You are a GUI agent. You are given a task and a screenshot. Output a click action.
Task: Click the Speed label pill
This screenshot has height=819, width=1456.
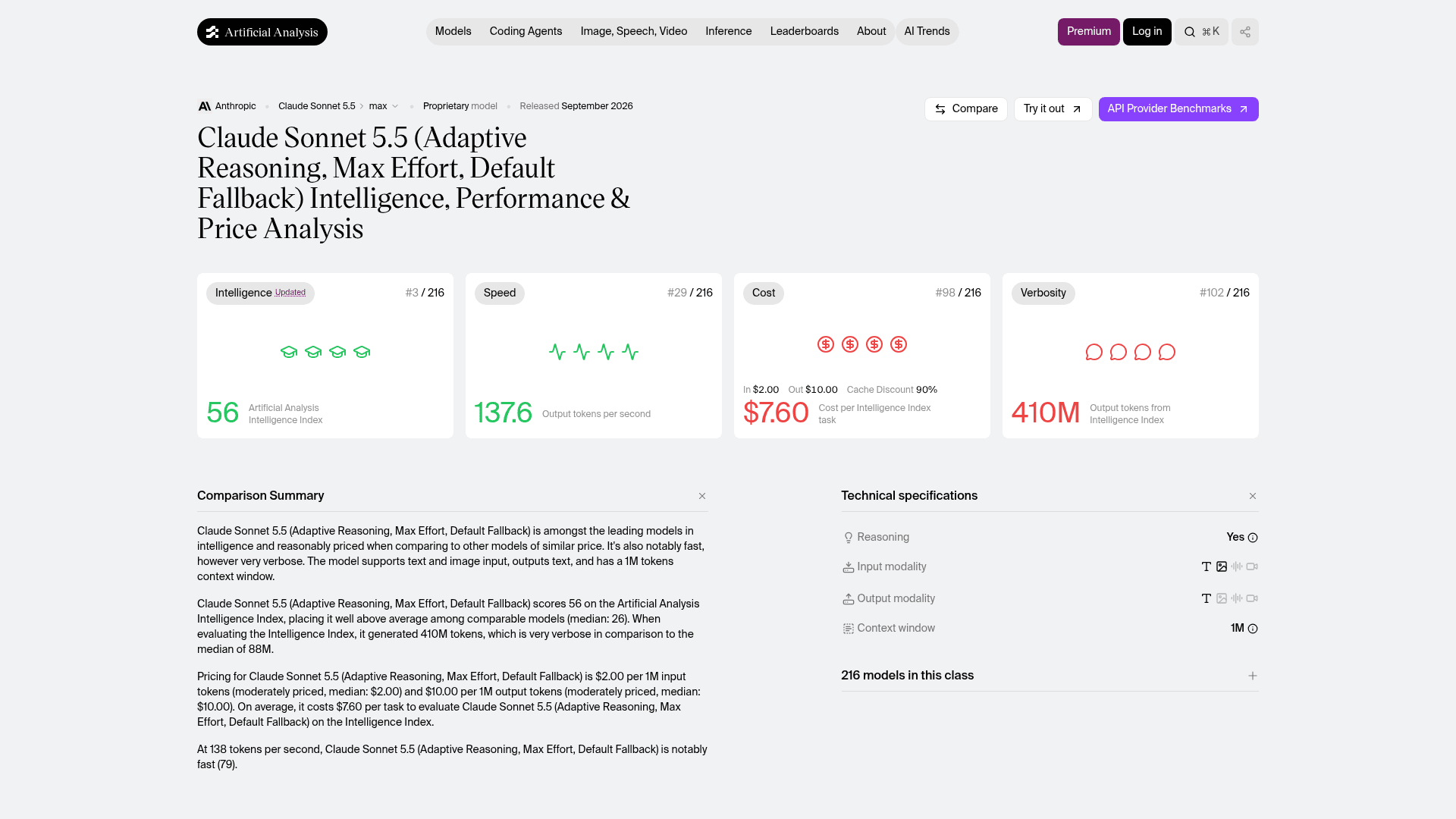(x=500, y=293)
